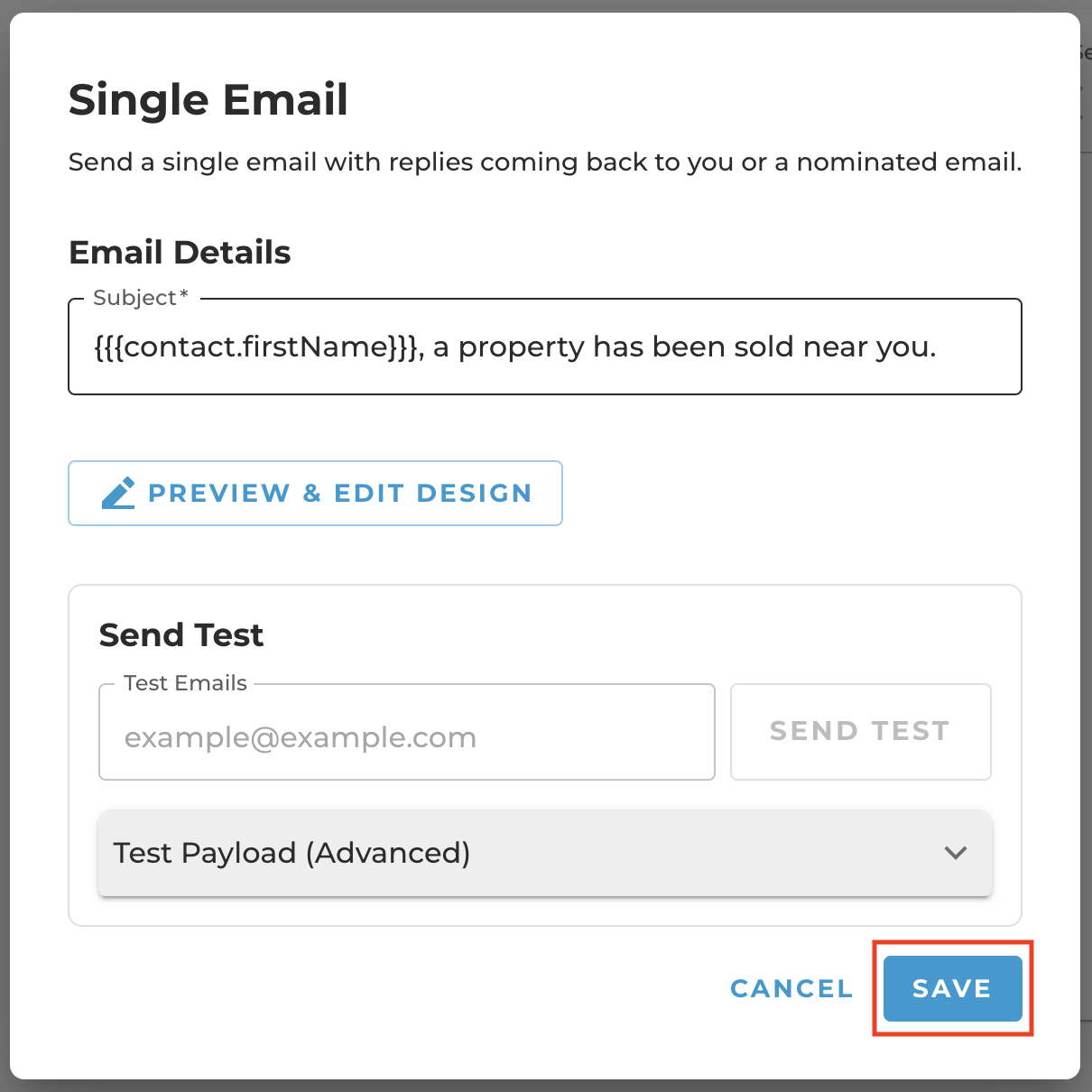Click the chevron arrow on Test Payload row
The width and height of the screenshot is (1092, 1092).
[955, 853]
